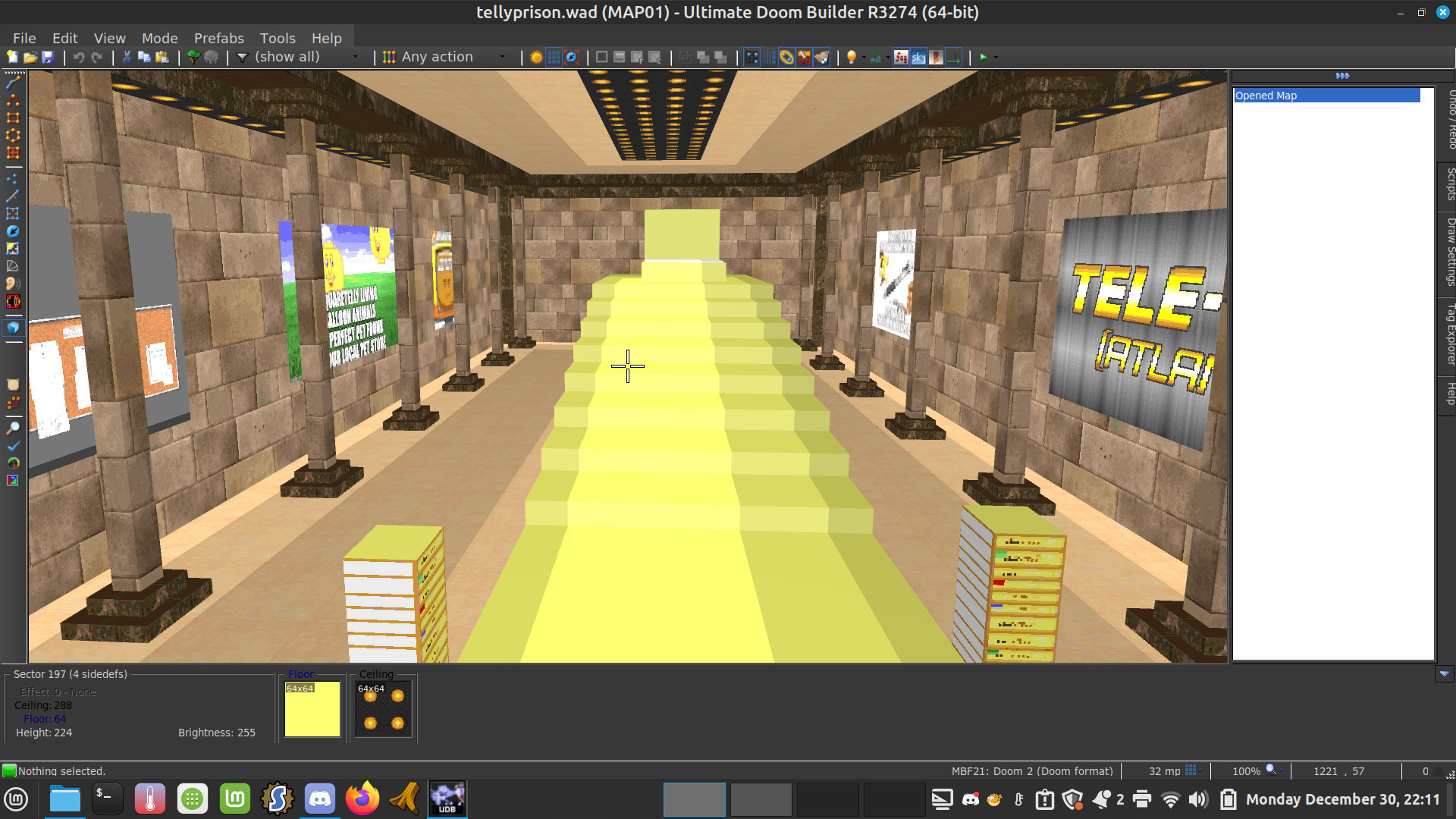Launch Firefox from the taskbar

pos(362,799)
